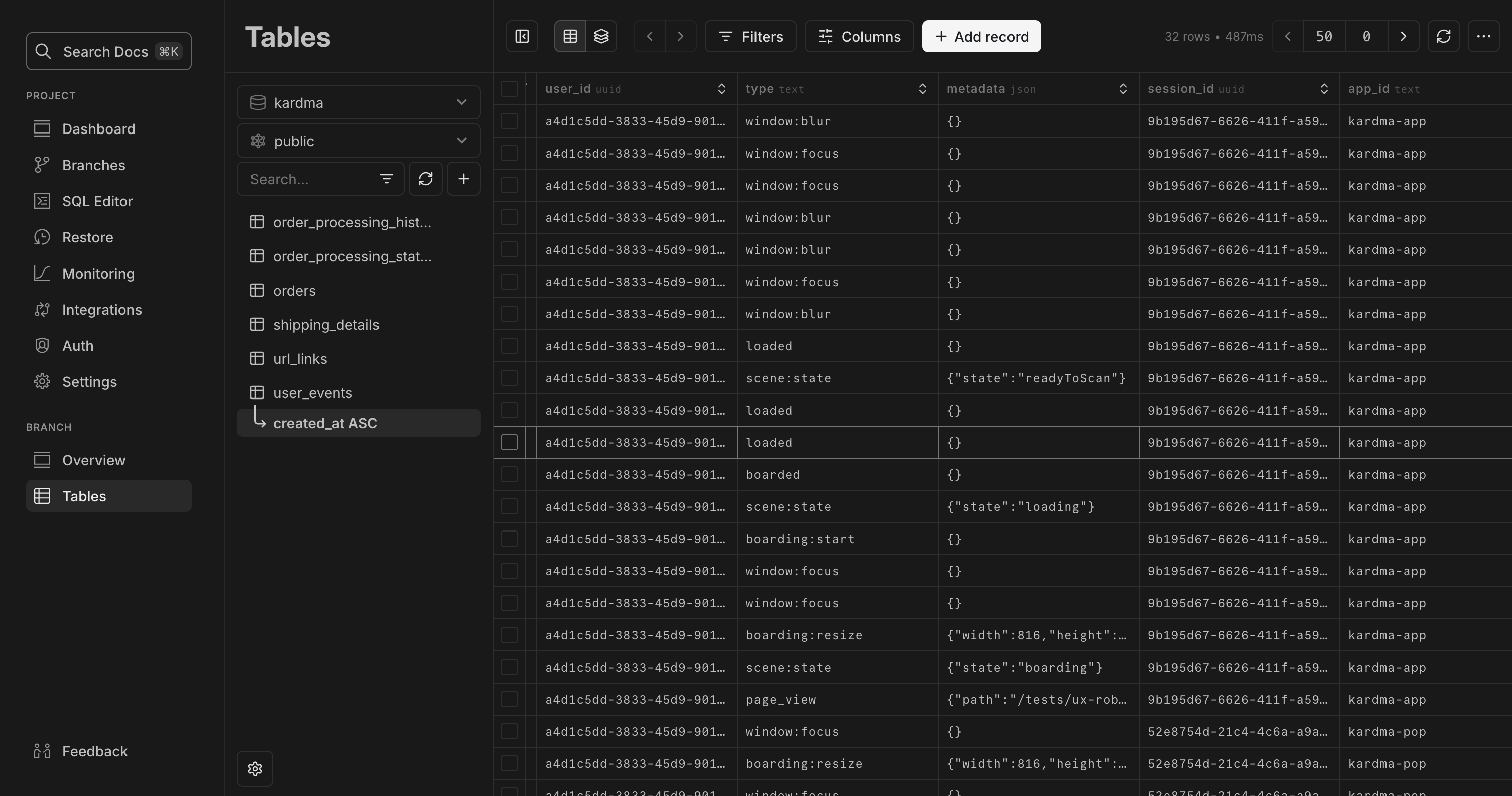Open the Restore section
This screenshot has height=796, width=1512.
point(87,237)
